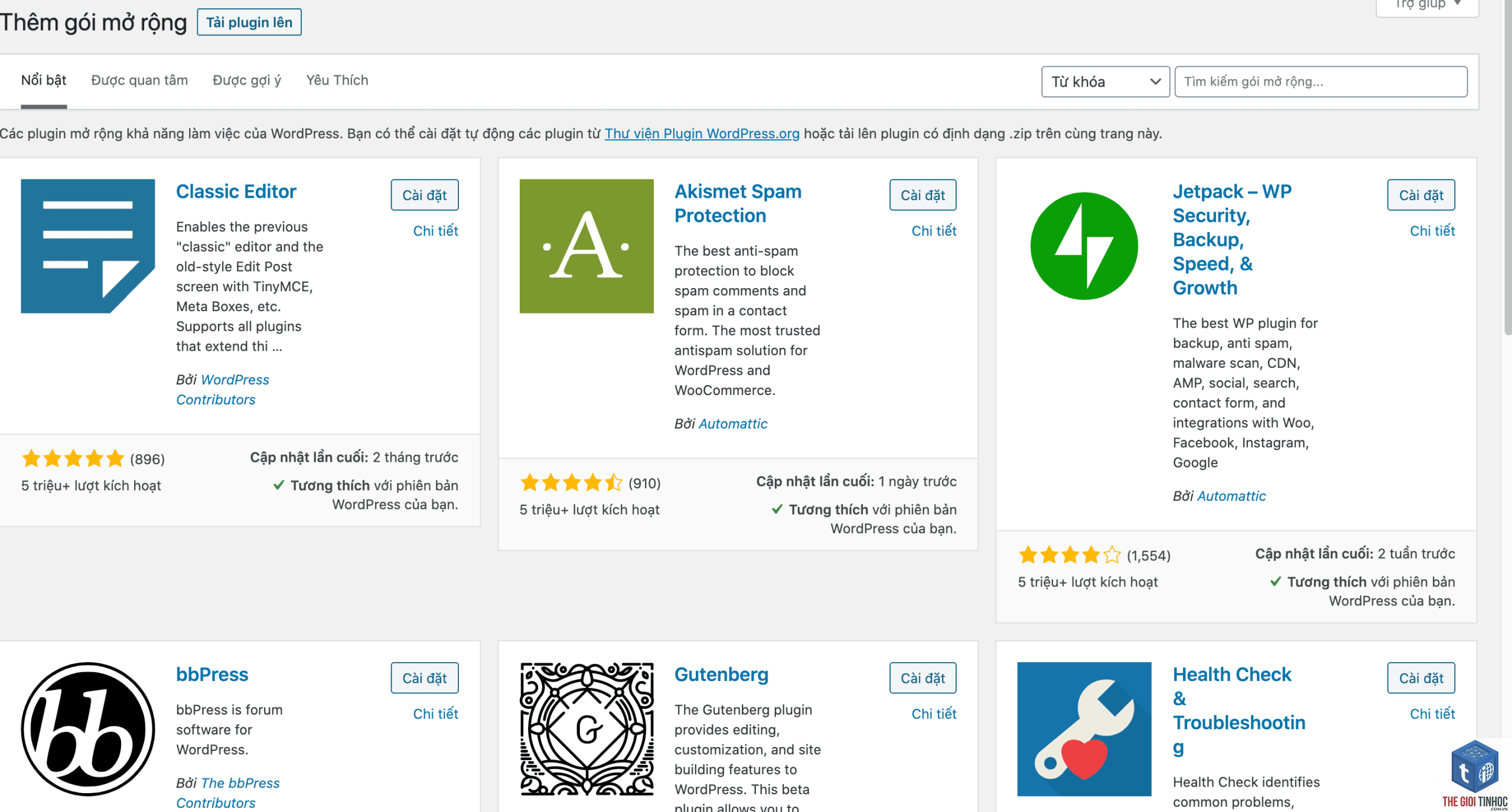1512x812 pixels.
Task: Open the Được gợi ý tab
Action: pos(247,80)
